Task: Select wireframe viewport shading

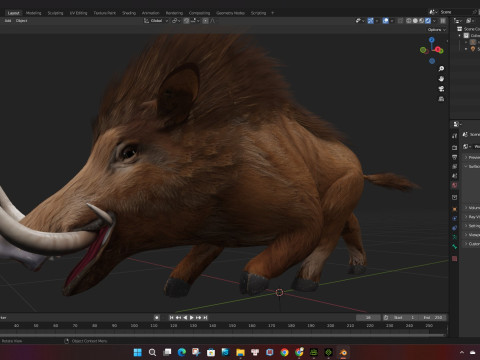Action: (x=409, y=21)
